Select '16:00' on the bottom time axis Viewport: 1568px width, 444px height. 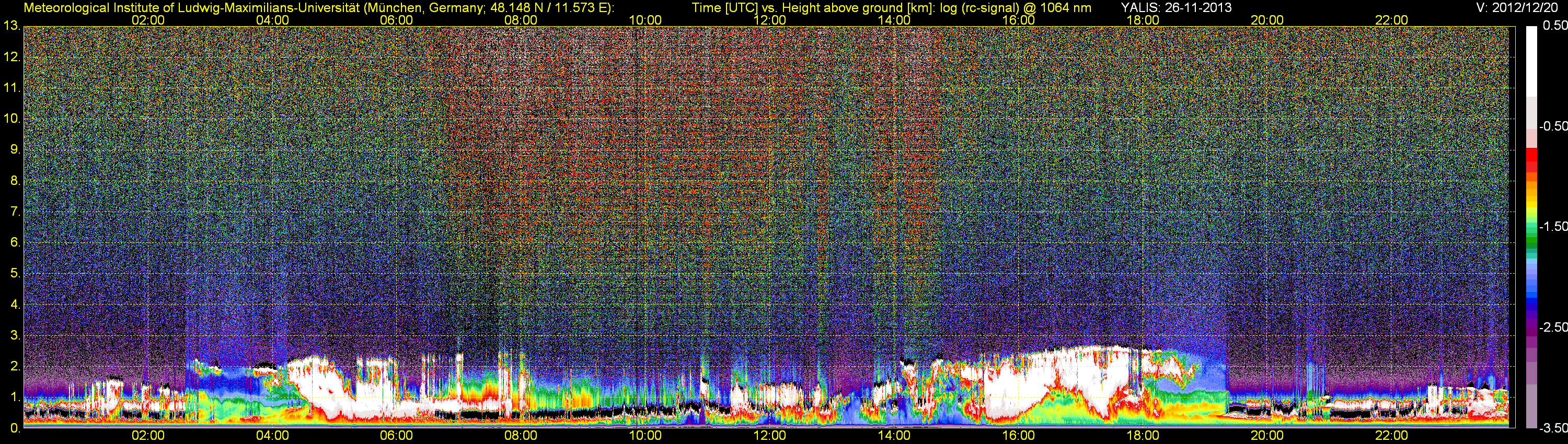(1018, 436)
